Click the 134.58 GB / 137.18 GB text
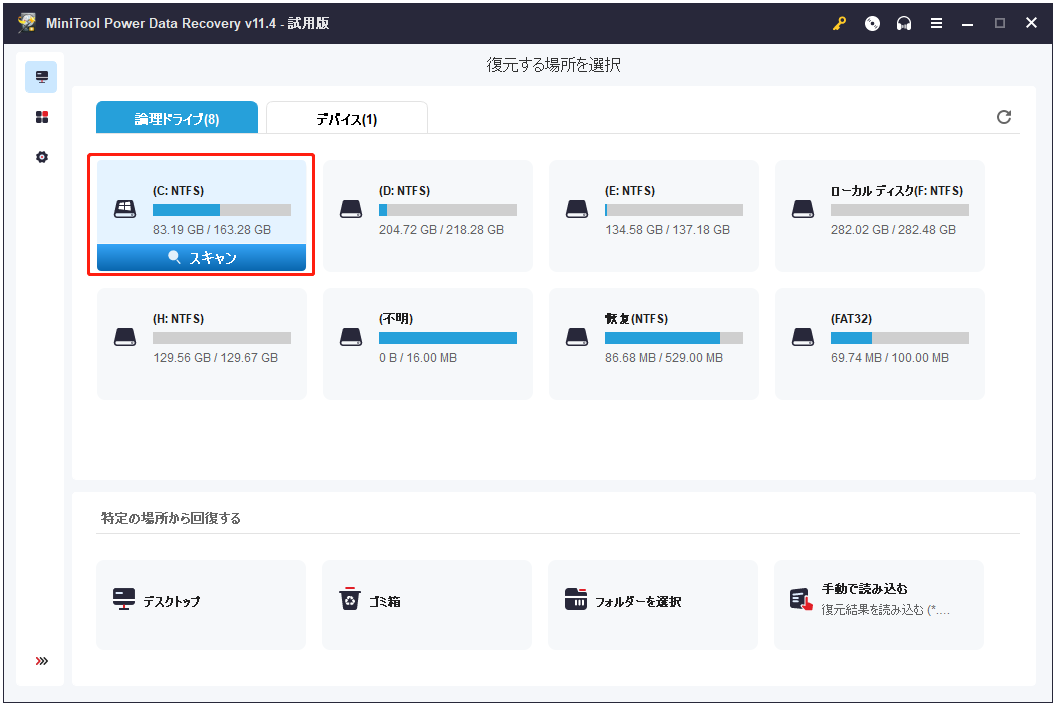 [x=667, y=230]
